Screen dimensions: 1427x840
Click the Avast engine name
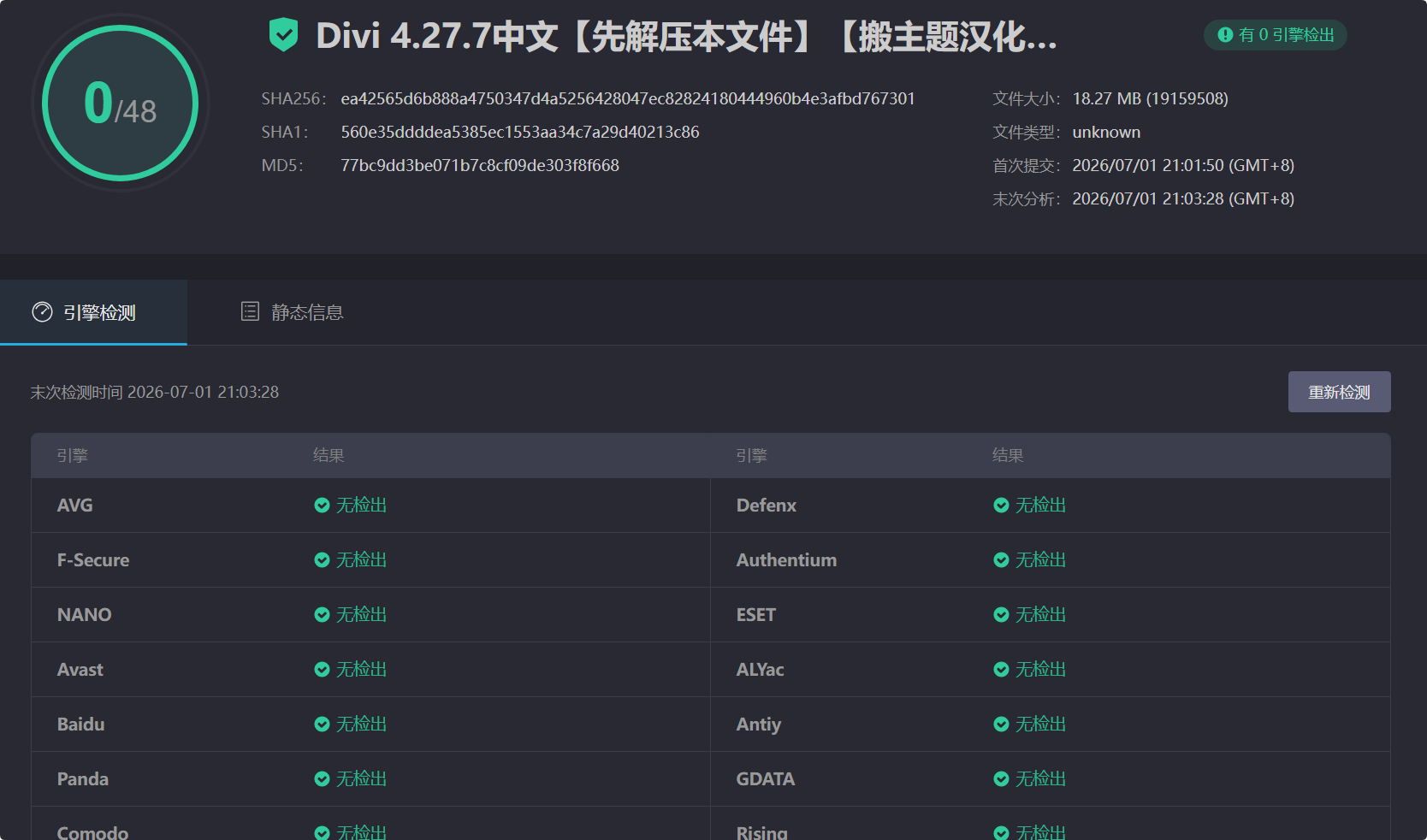80,670
